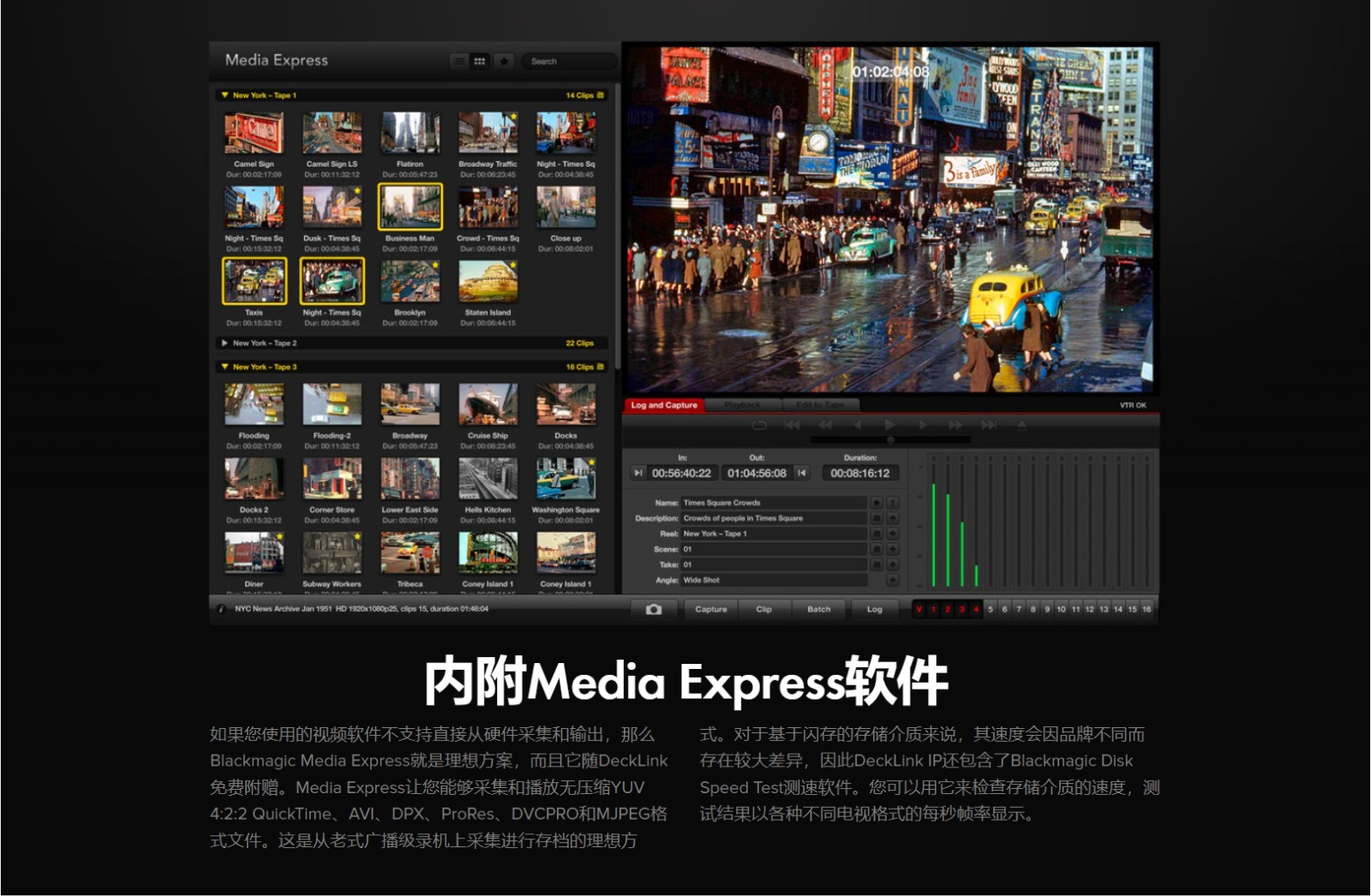Click the Capture button
The height and width of the screenshot is (896, 1371).
(711, 609)
